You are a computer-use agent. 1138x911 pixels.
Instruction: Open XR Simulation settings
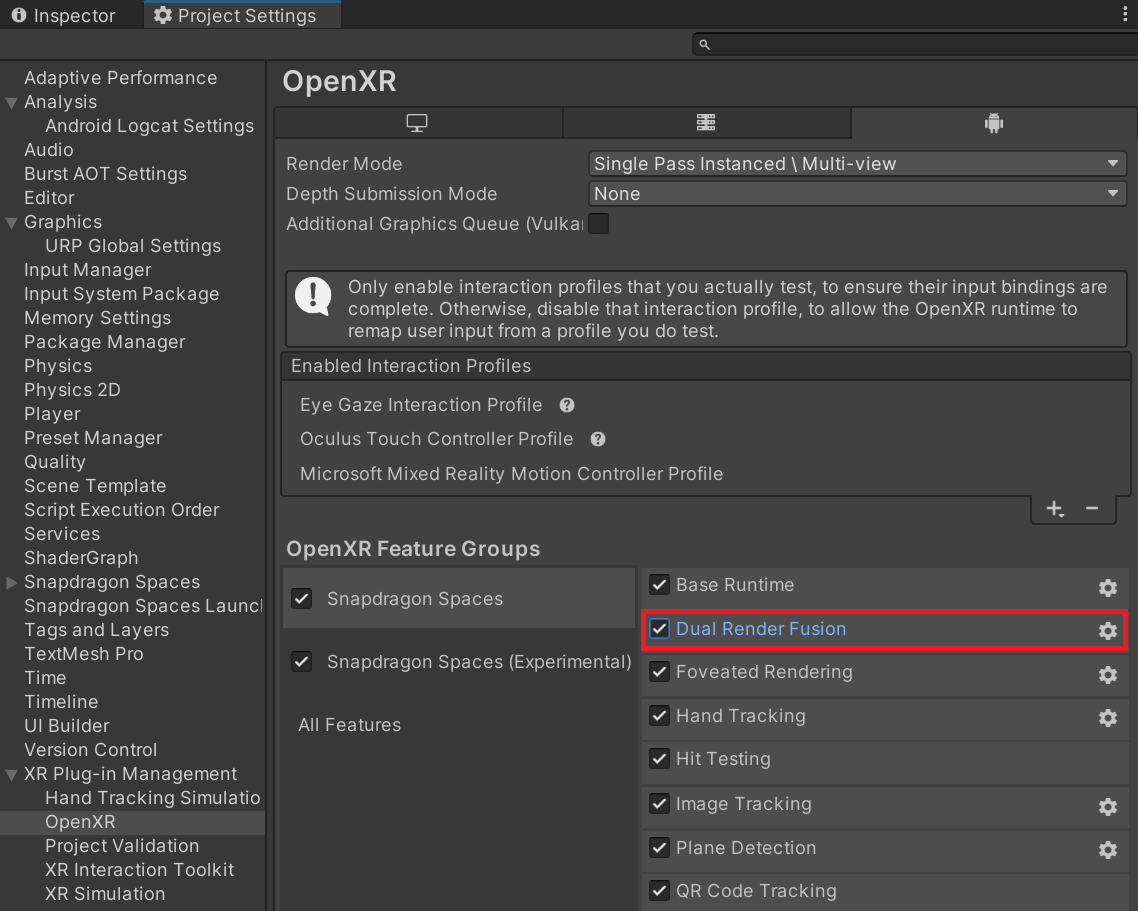[x=105, y=893]
